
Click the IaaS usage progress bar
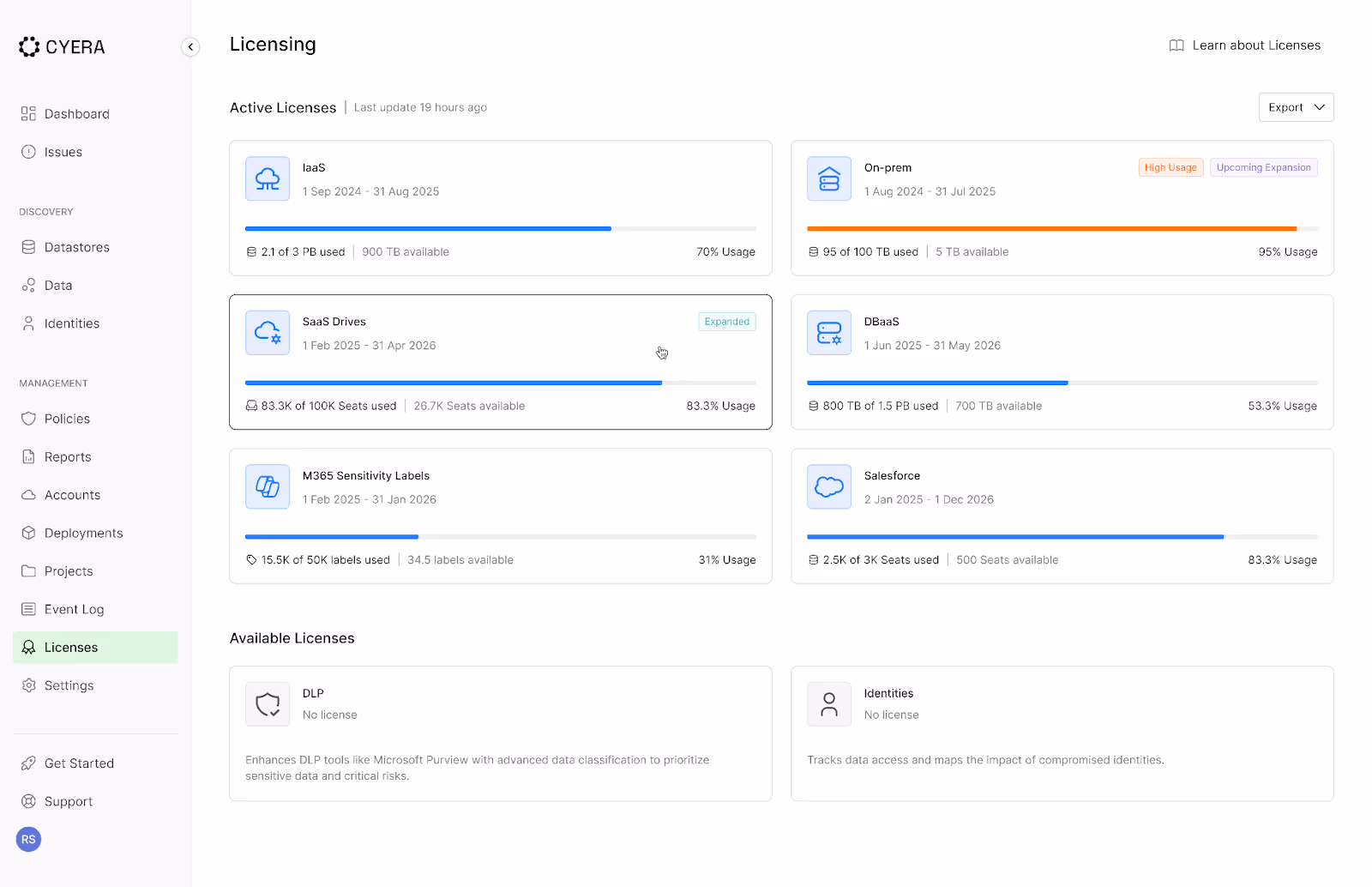[x=501, y=229]
